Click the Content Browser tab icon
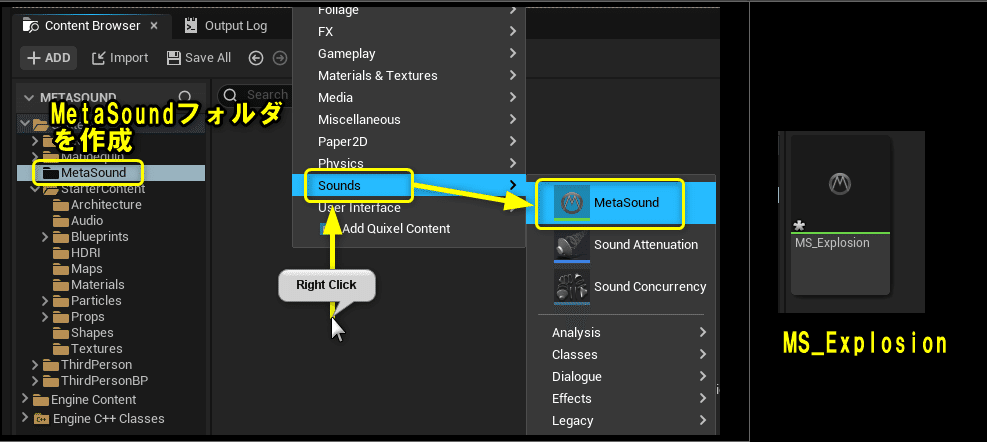Image resolution: width=987 pixels, height=442 pixels. [30, 26]
